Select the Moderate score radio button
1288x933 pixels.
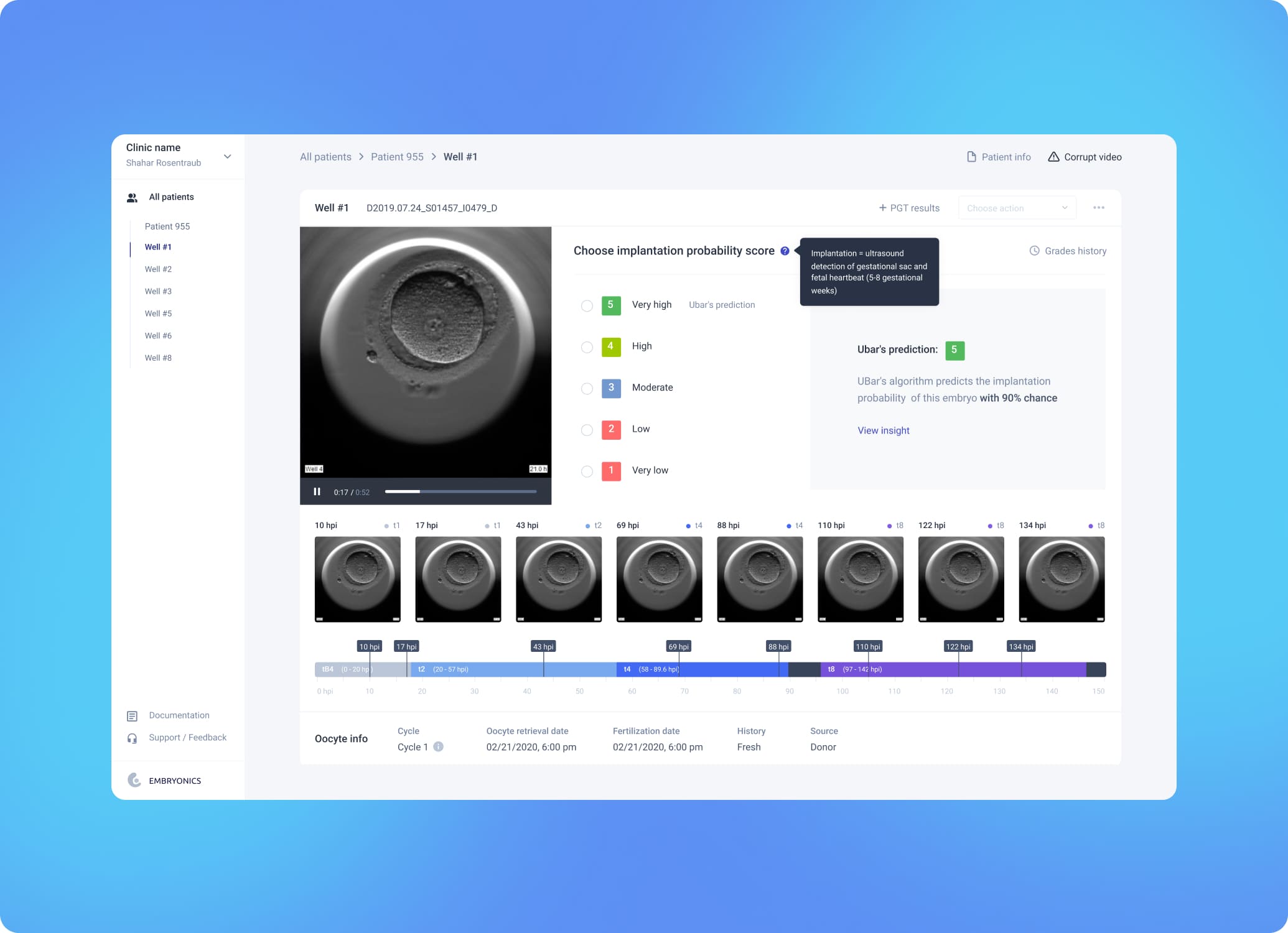click(x=587, y=389)
